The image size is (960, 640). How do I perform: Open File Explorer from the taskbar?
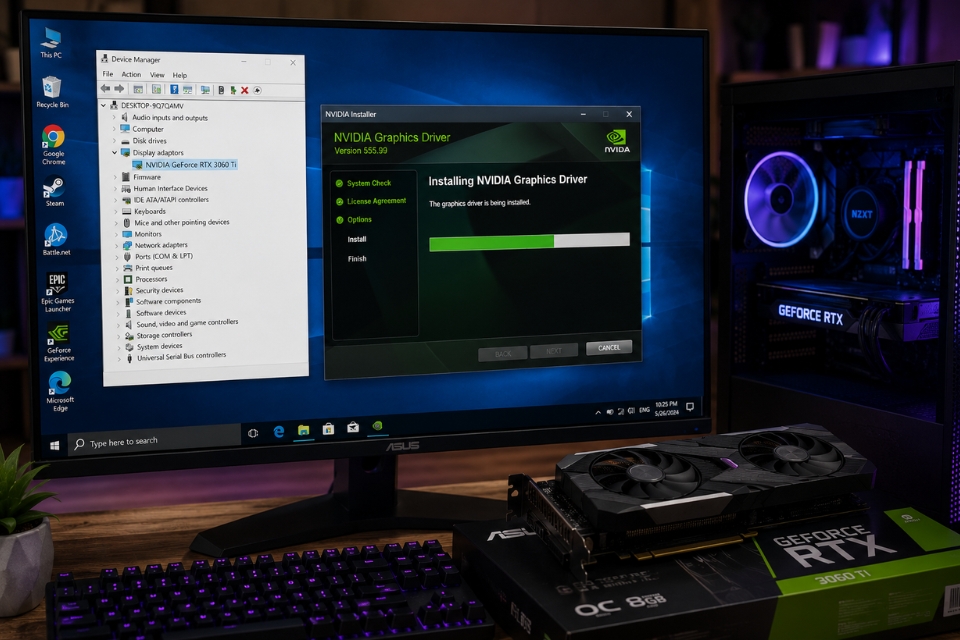pyautogui.click(x=304, y=430)
